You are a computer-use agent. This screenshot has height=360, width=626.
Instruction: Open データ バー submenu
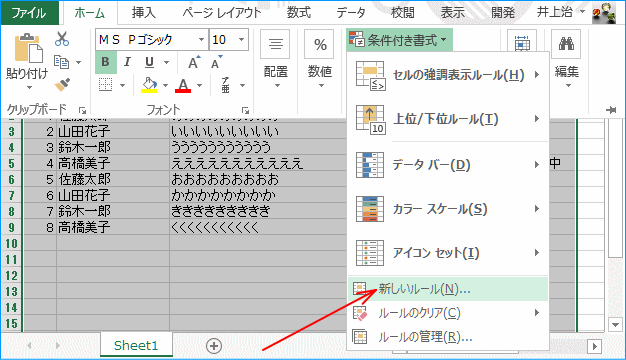click(448, 164)
